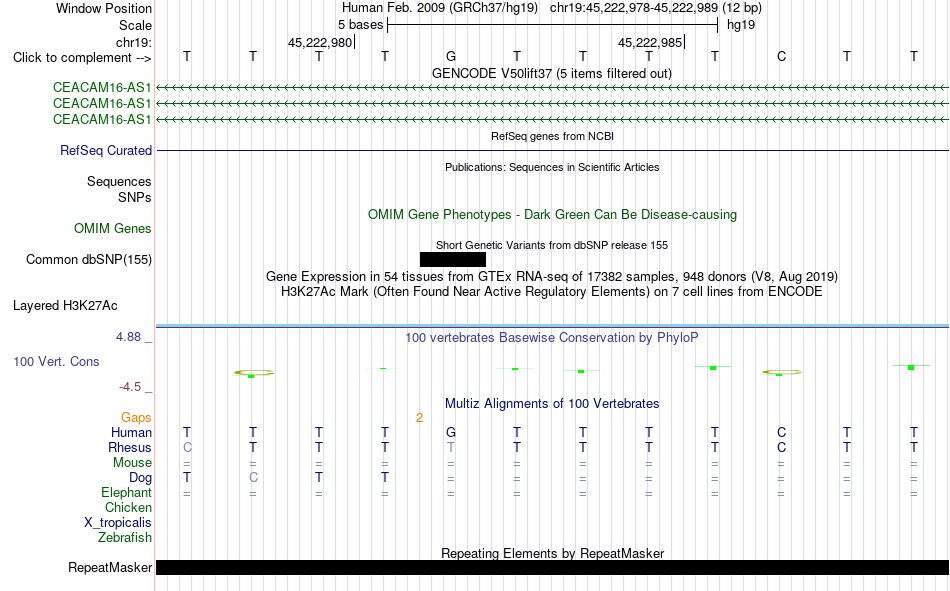Click the -4.5 lower conservation scale value
Image resolution: width=950 pixels, height=591 pixels.
pos(130,387)
